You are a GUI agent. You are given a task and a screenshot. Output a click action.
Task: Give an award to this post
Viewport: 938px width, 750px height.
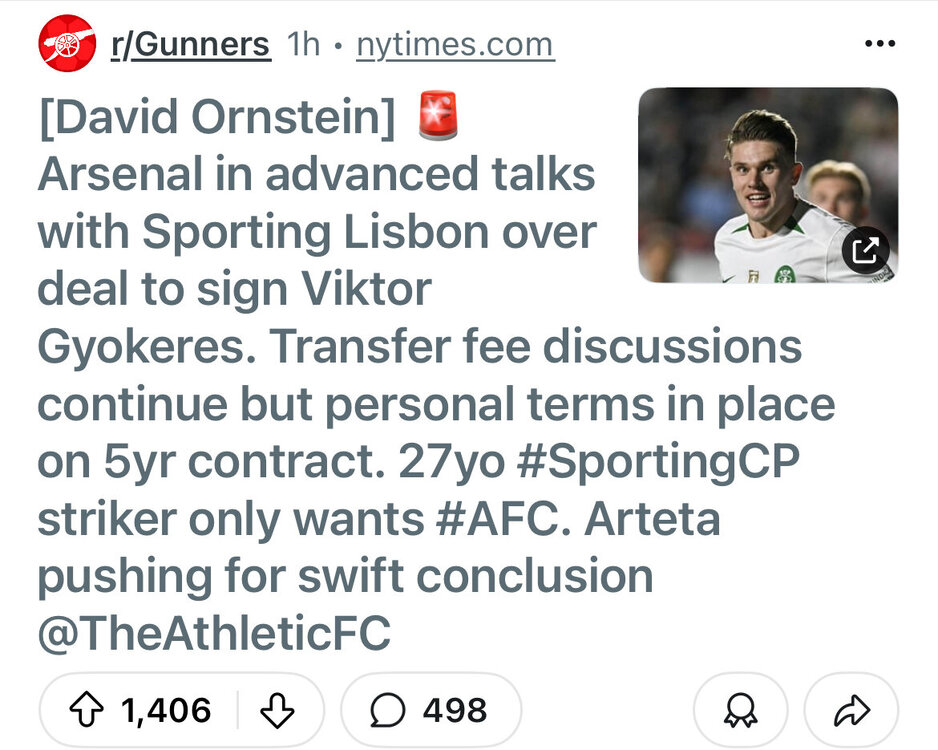pos(740,710)
